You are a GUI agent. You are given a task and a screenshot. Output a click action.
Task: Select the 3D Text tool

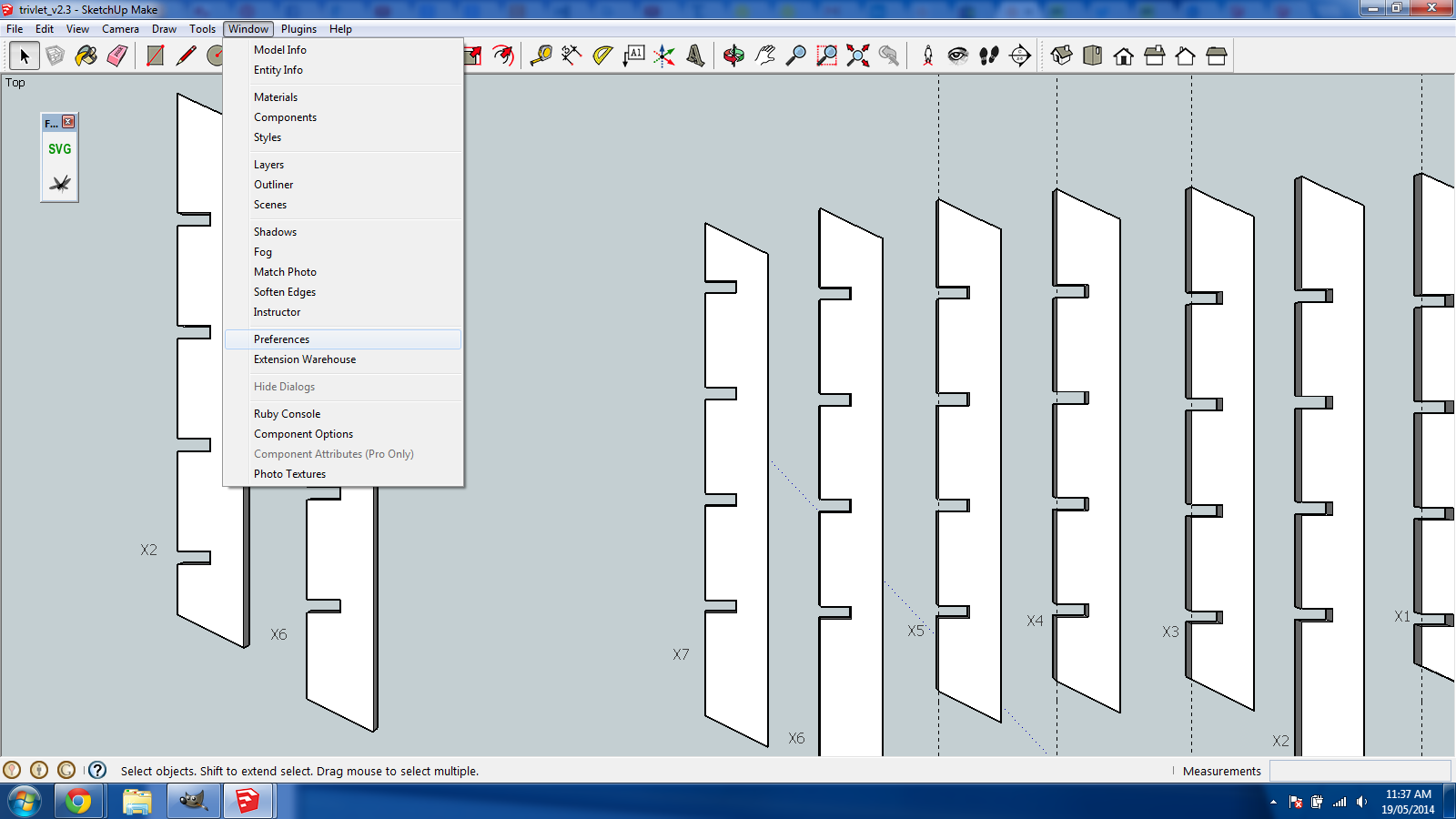coord(695,56)
